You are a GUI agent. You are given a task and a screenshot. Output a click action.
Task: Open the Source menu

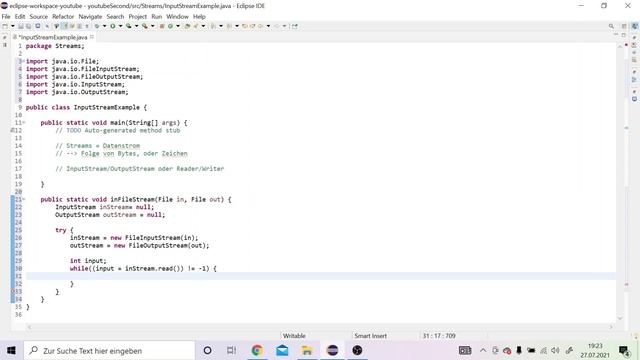tap(38, 16)
